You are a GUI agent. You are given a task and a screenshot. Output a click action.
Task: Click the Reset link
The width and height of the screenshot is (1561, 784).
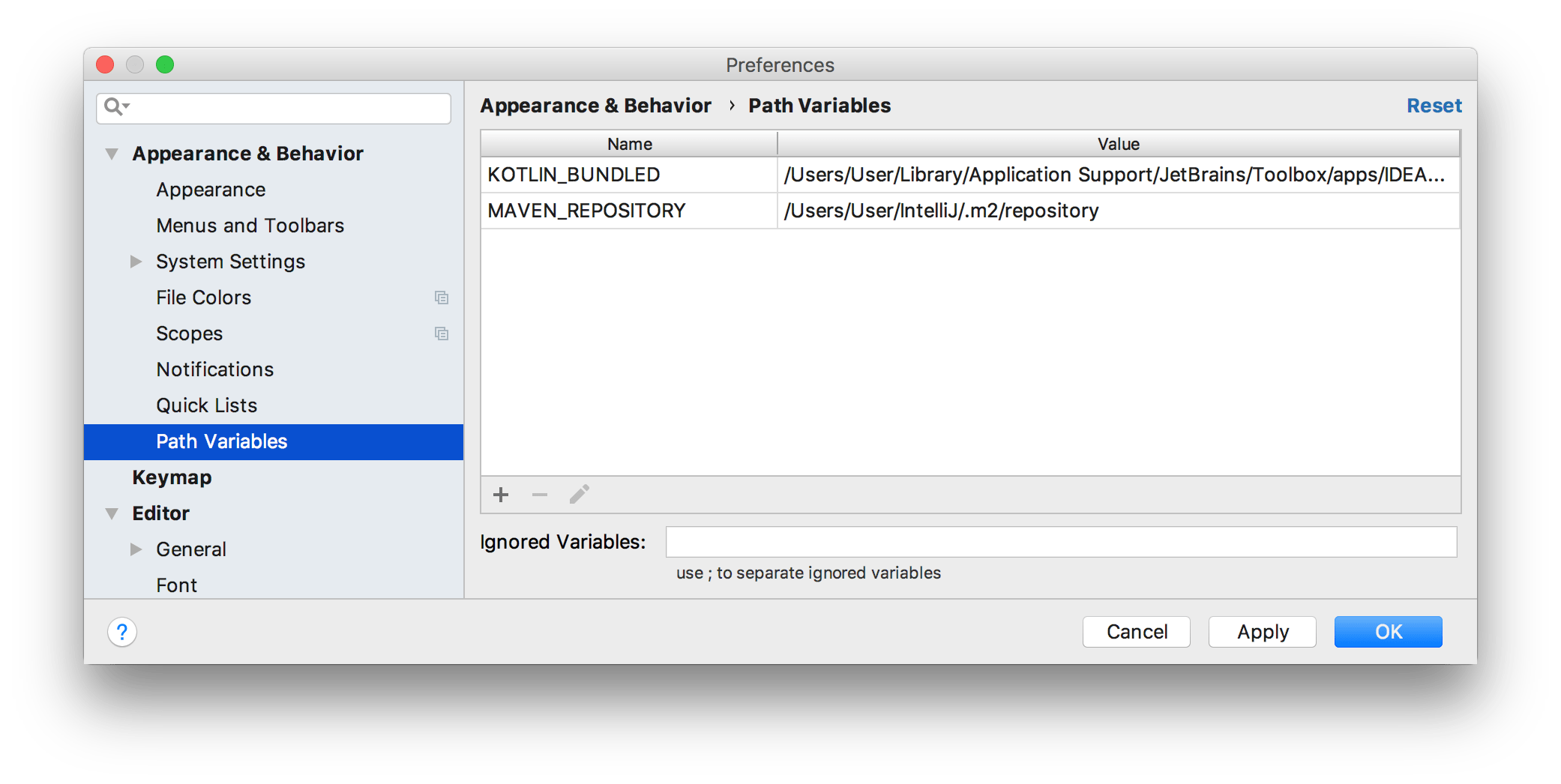[1434, 106]
